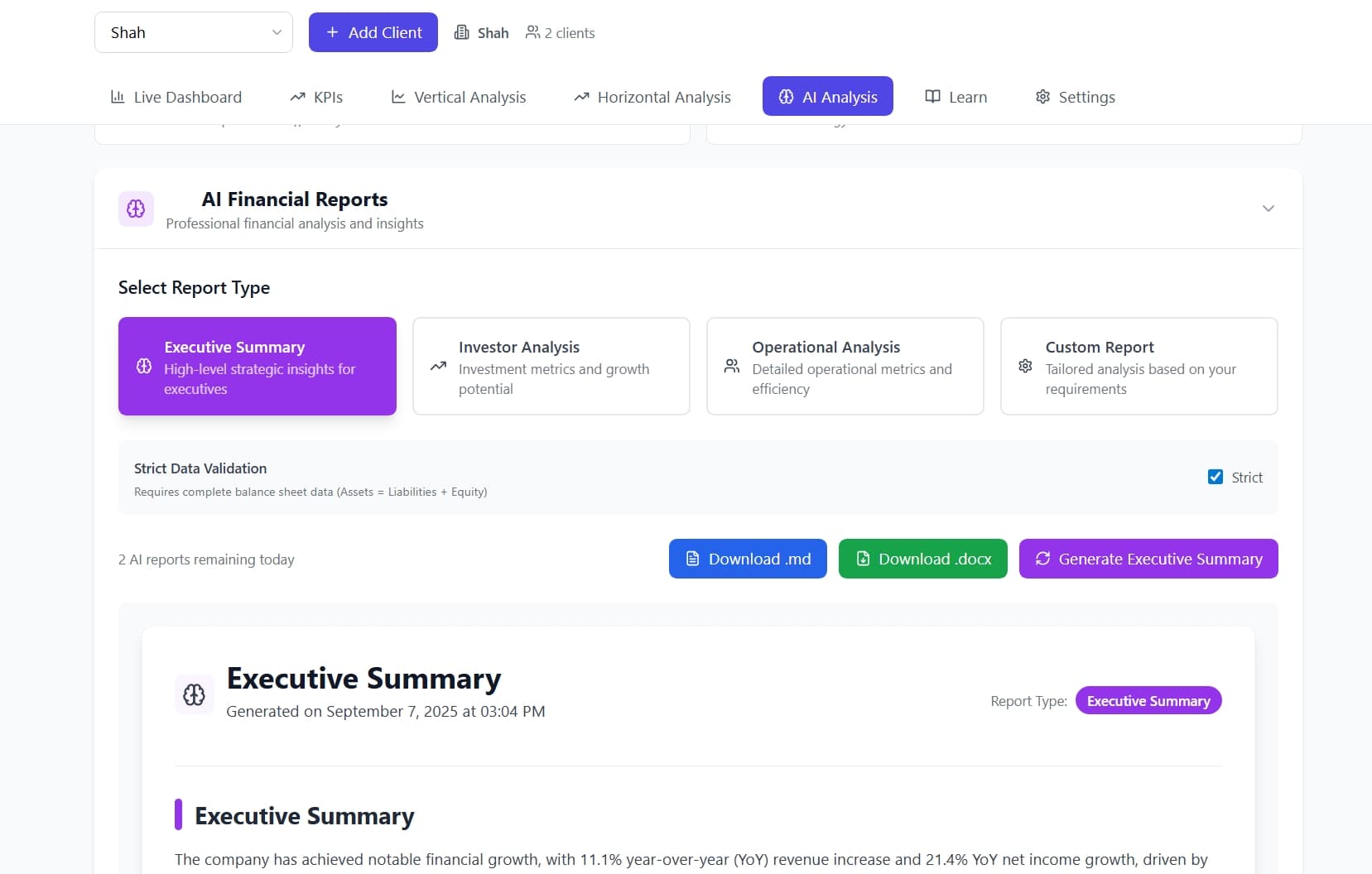
Task: Select the AI Analysis tab
Action: 827,96
